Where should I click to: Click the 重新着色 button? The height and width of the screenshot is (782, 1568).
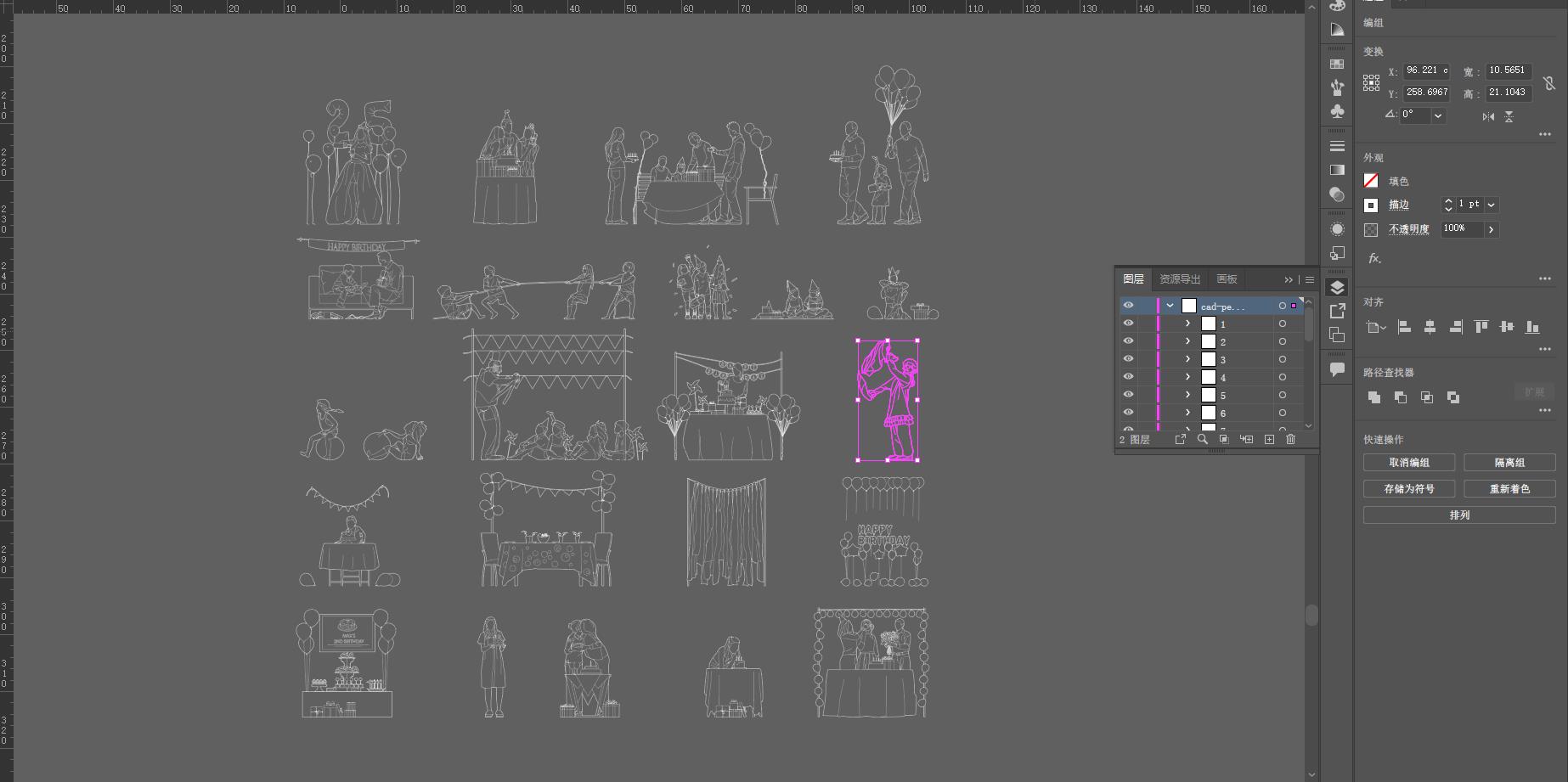(x=1509, y=489)
